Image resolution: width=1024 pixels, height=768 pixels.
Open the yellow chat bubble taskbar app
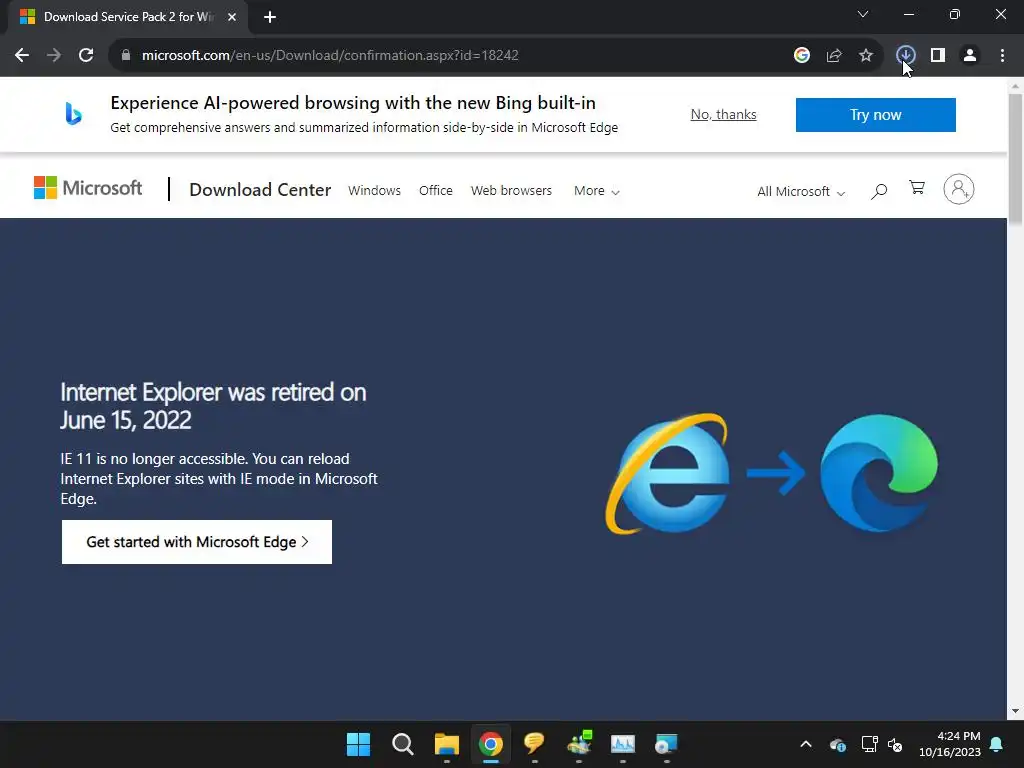[534, 743]
